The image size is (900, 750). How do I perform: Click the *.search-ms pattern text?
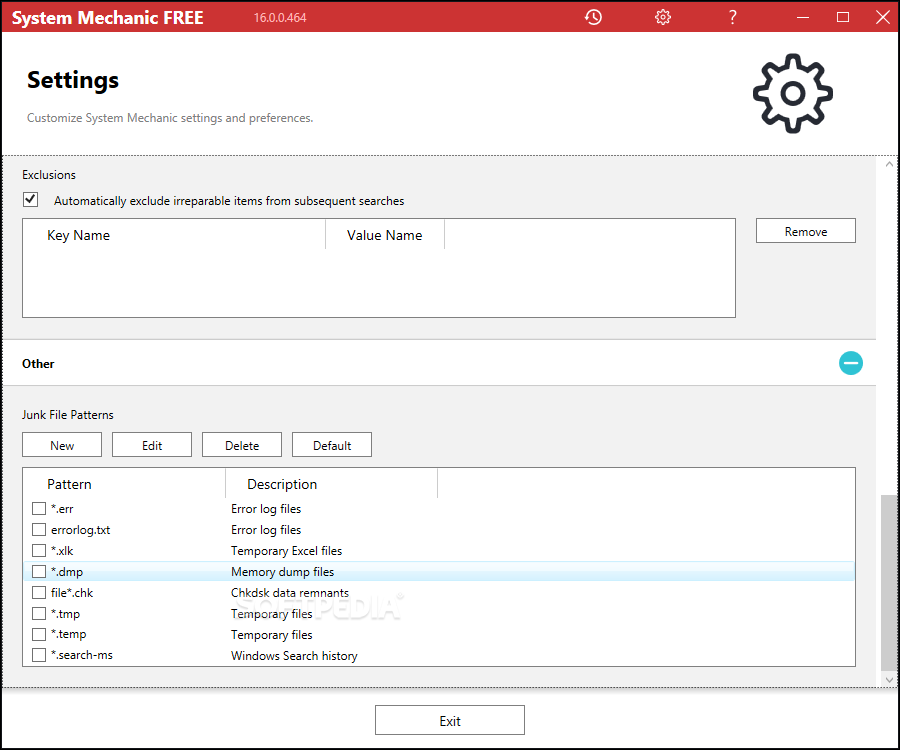tap(82, 655)
